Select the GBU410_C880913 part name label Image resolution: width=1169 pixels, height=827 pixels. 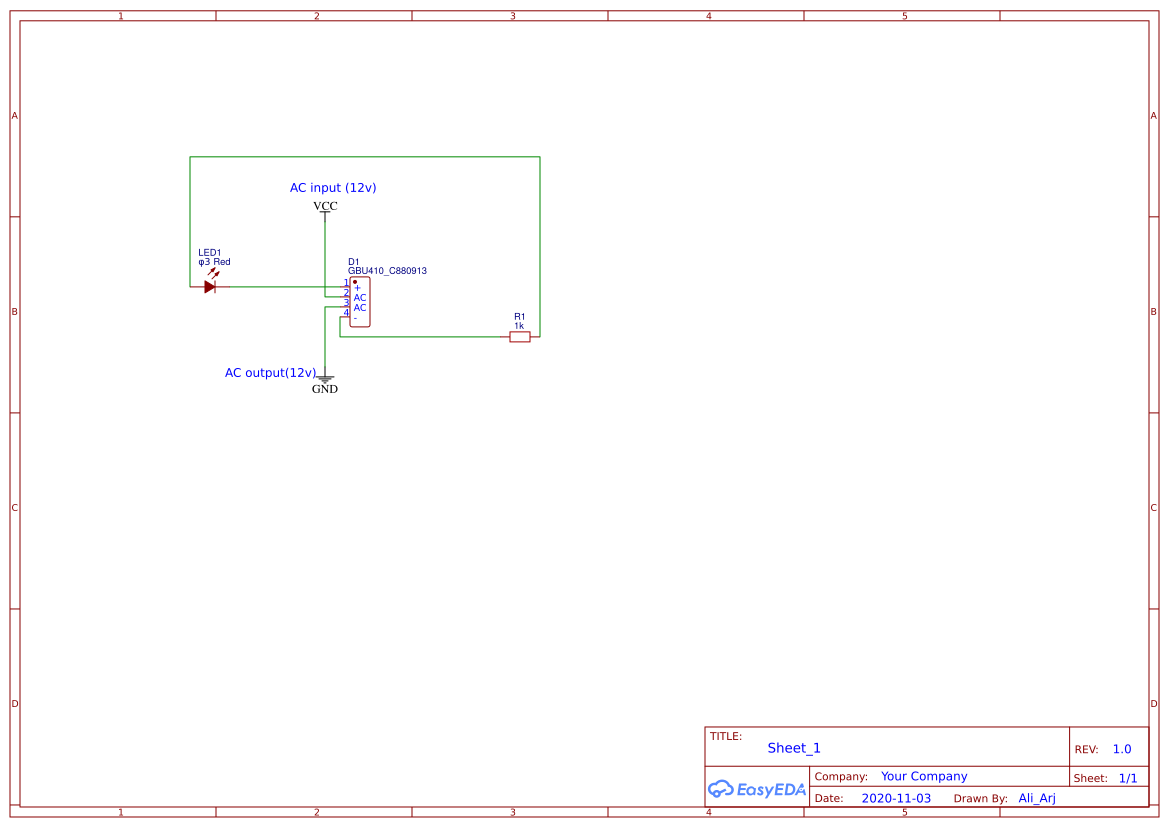[387, 270]
